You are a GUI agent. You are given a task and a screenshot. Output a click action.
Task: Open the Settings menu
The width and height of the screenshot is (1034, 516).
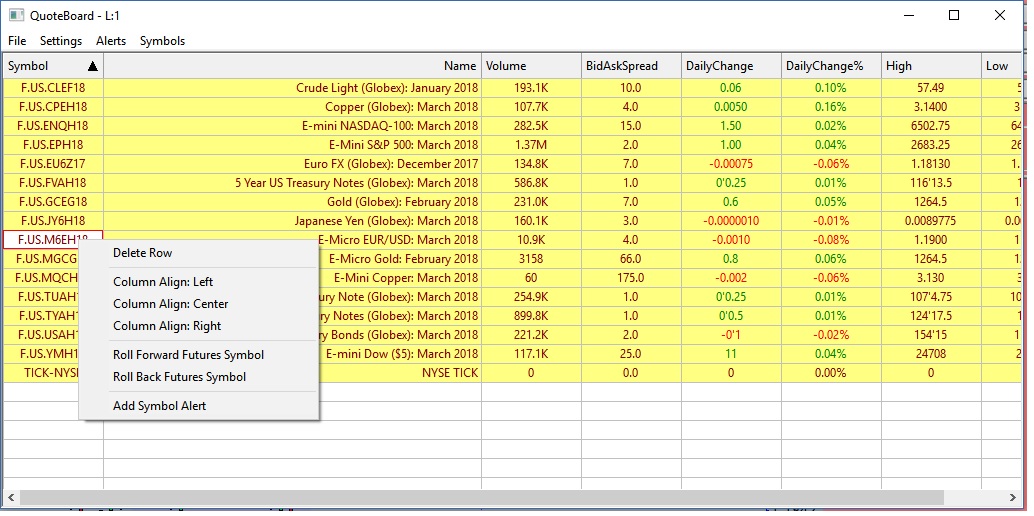[x=61, y=41]
